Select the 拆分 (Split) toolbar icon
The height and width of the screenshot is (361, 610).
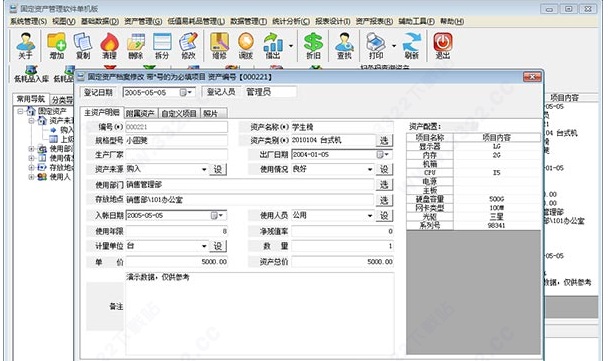click(x=162, y=46)
